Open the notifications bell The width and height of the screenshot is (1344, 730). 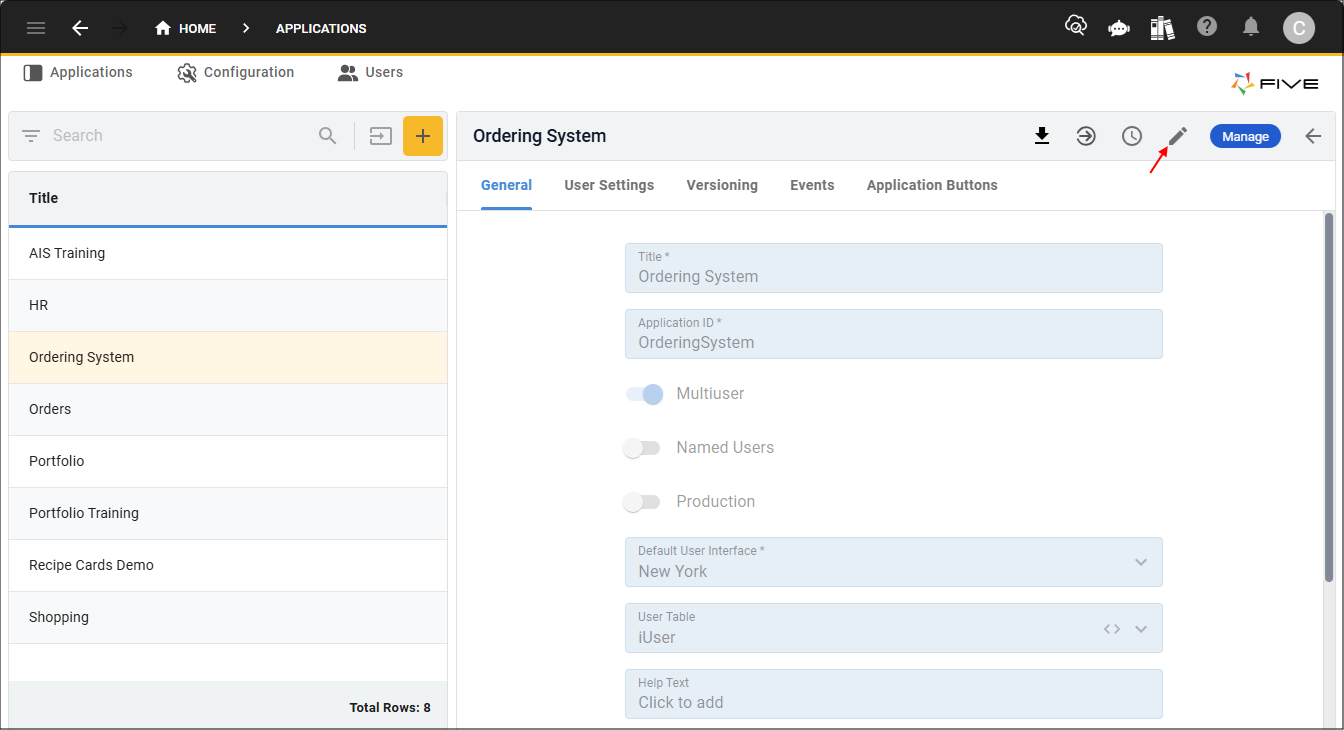[x=1251, y=27]
